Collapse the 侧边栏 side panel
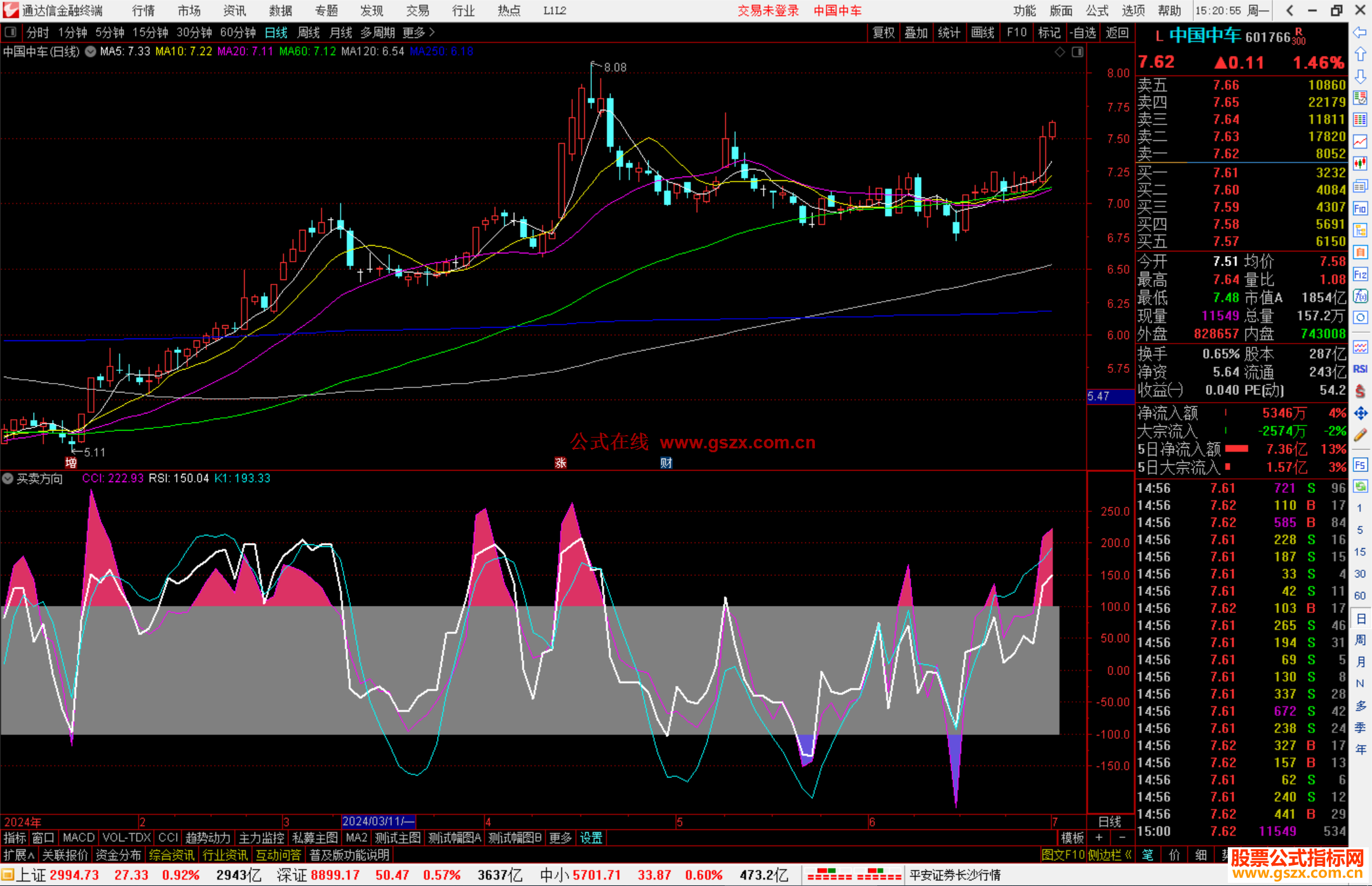This screenshot has width=1372, height=886. coord(1110,855)
